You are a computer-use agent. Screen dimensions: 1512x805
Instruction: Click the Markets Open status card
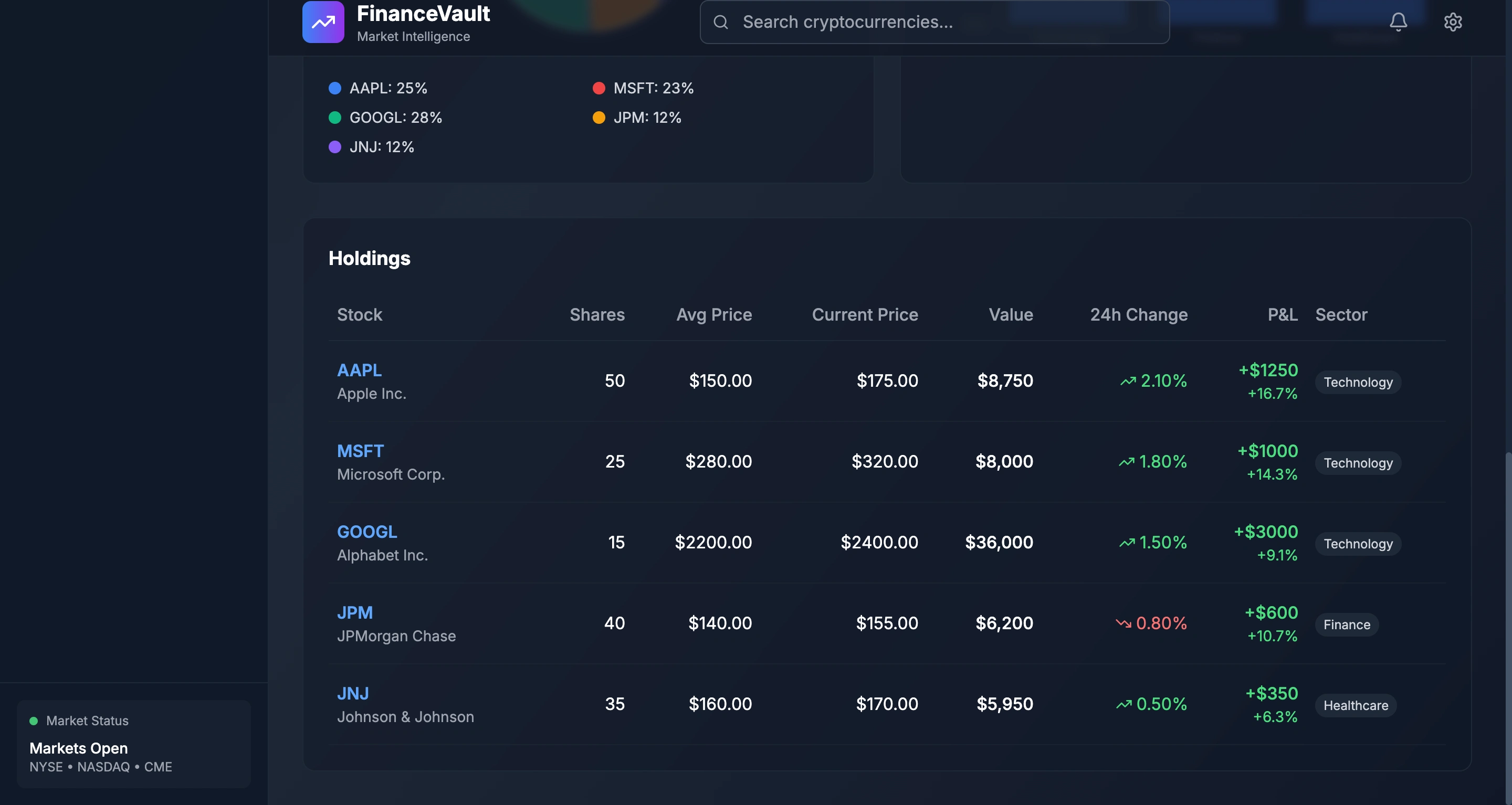(x=134, y=744)
